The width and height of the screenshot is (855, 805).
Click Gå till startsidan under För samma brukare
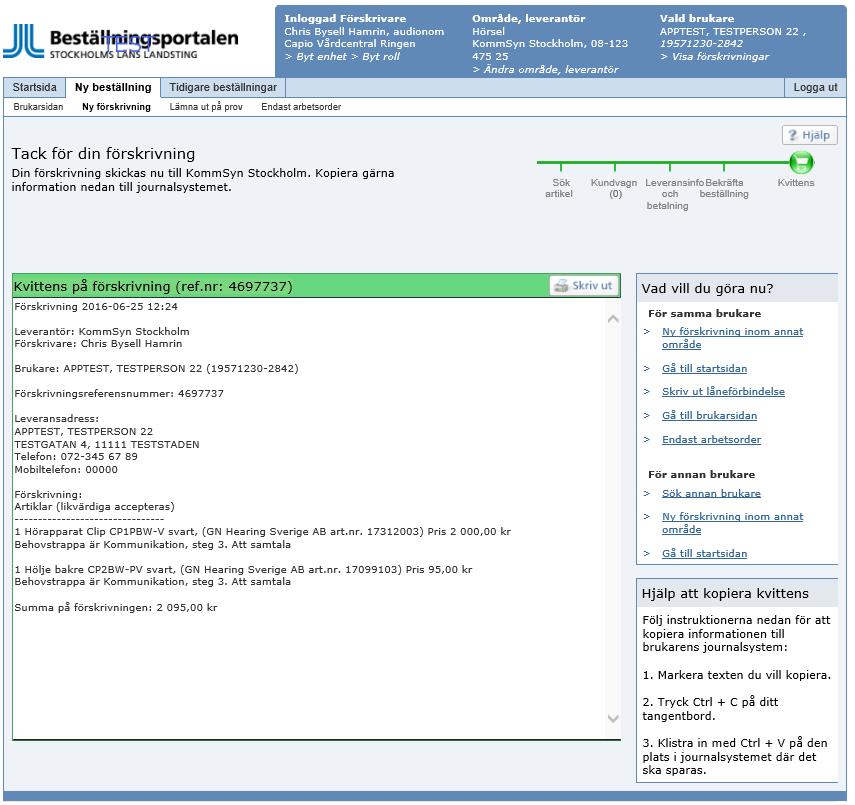coord(704,368)
